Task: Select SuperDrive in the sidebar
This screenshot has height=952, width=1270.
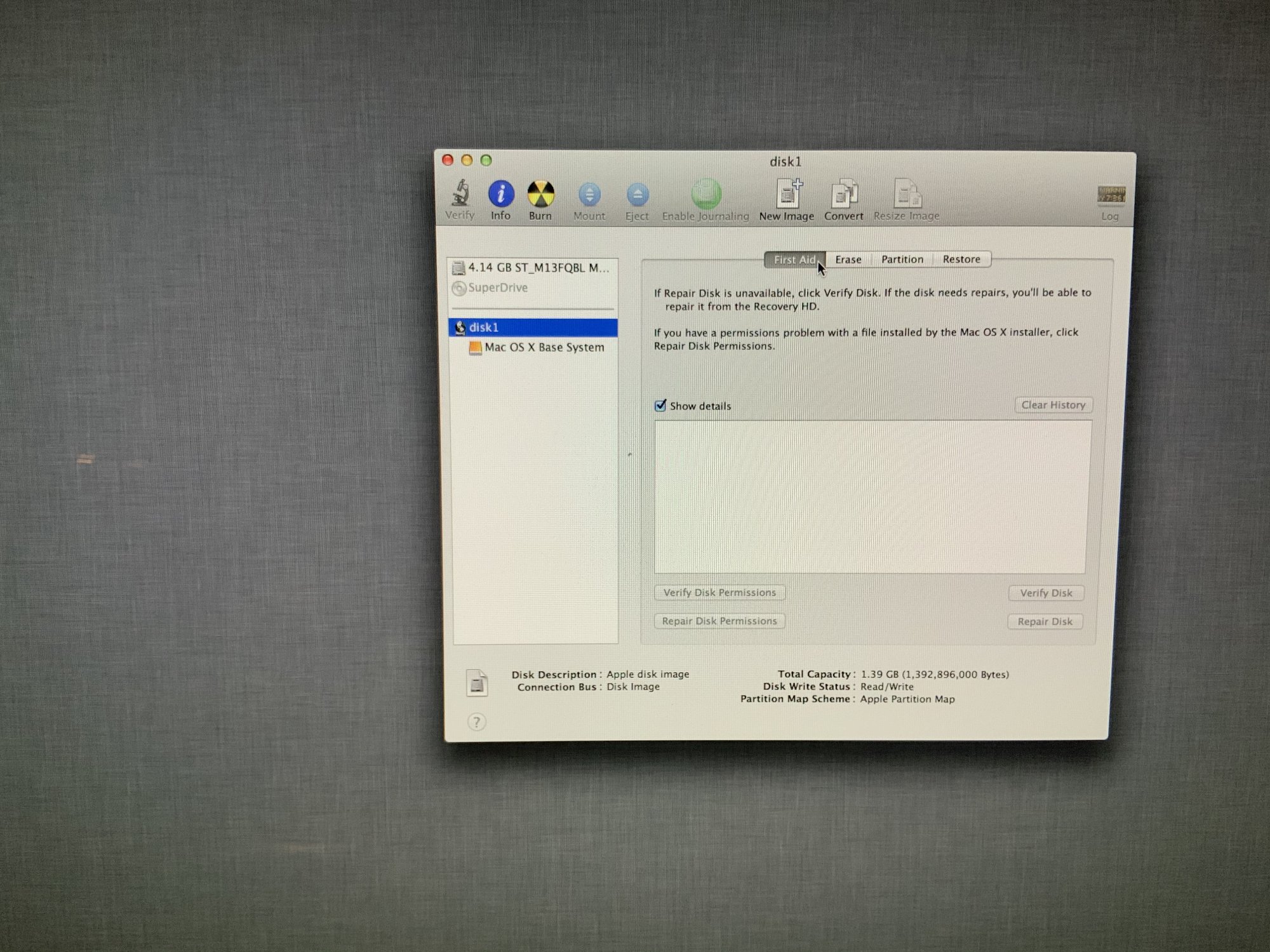Action: 497,288
